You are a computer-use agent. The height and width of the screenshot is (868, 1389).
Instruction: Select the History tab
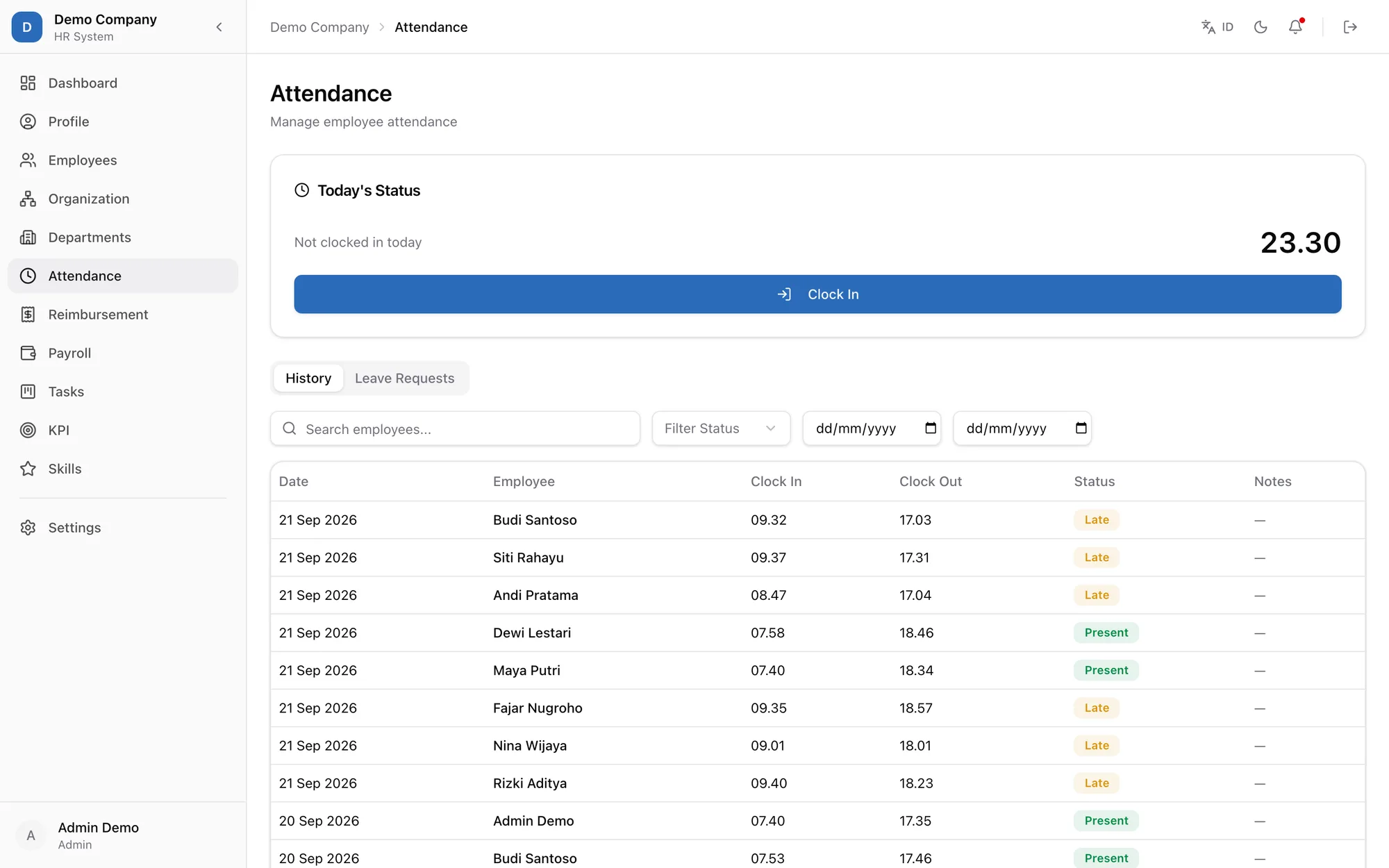tap(308, 378)
